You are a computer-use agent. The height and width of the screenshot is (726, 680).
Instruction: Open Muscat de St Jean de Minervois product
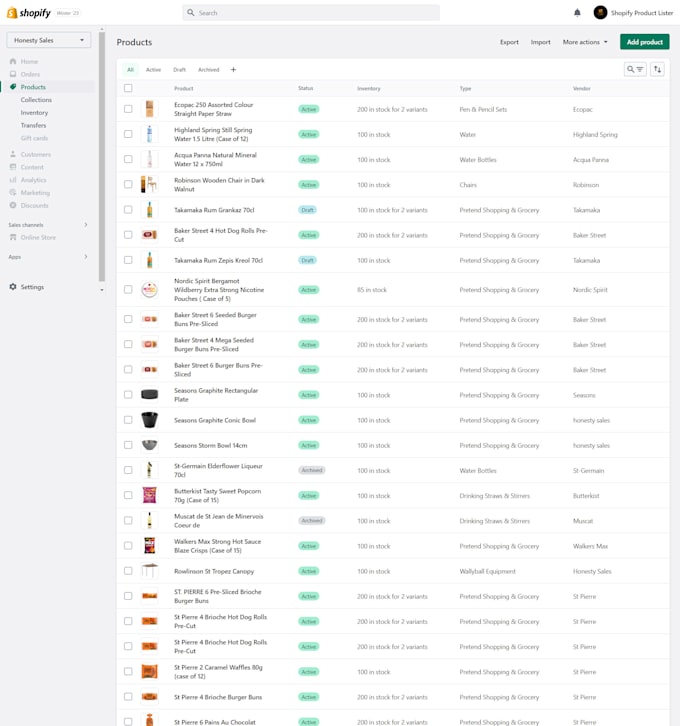point(218,520)
